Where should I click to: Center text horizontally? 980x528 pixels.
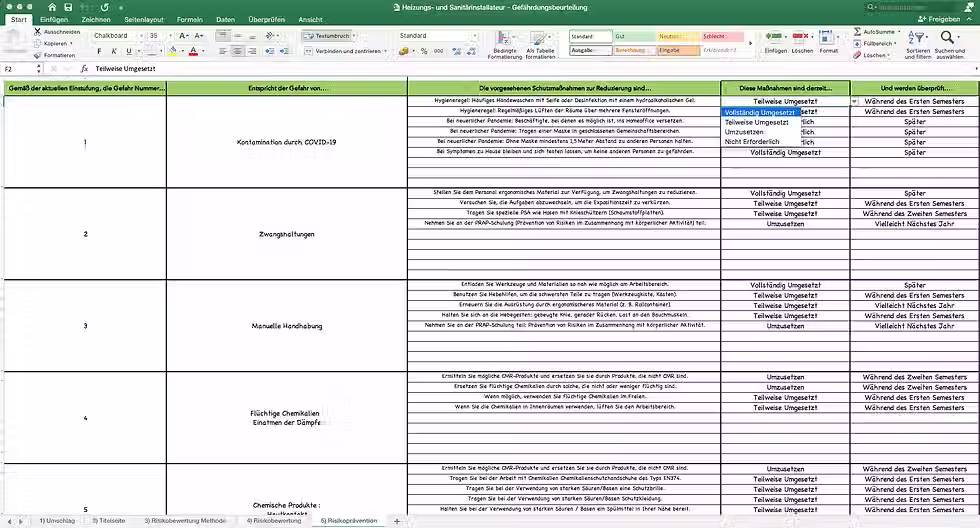click(x=237, y=51)
